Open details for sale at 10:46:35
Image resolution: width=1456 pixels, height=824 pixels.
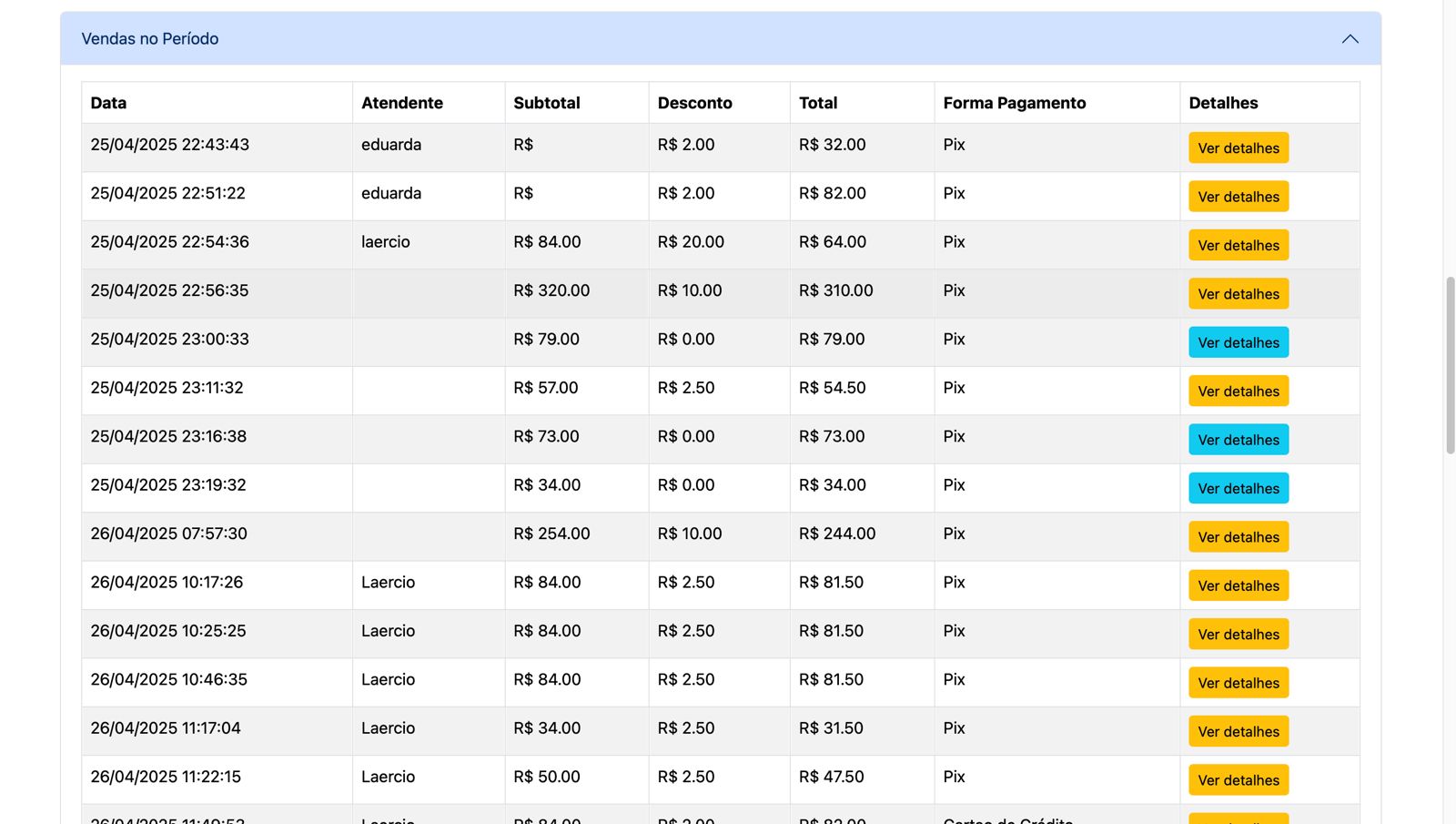click(1238, 683)
